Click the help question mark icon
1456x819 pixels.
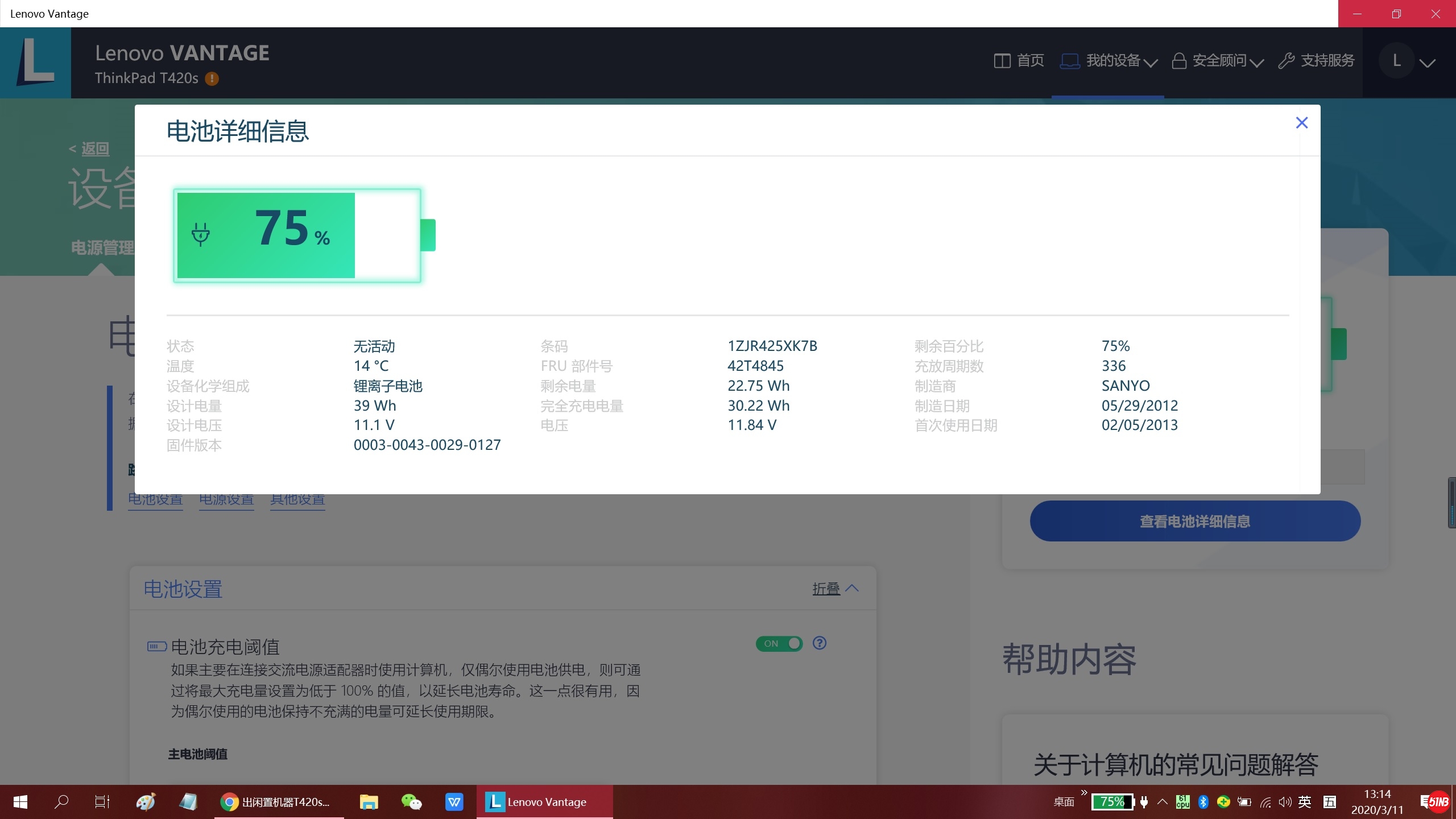click(x=820, y=643)
